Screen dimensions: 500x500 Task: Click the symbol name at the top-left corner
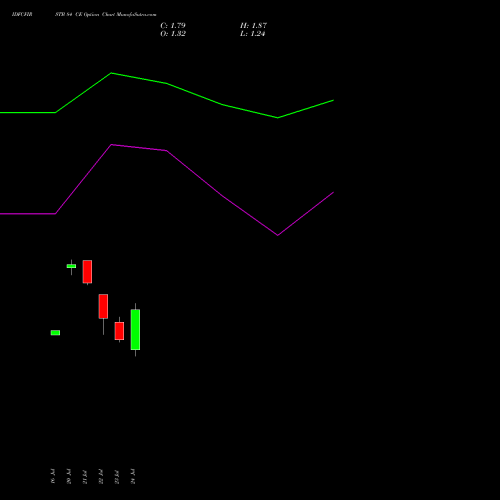click(x=22, y=14)
